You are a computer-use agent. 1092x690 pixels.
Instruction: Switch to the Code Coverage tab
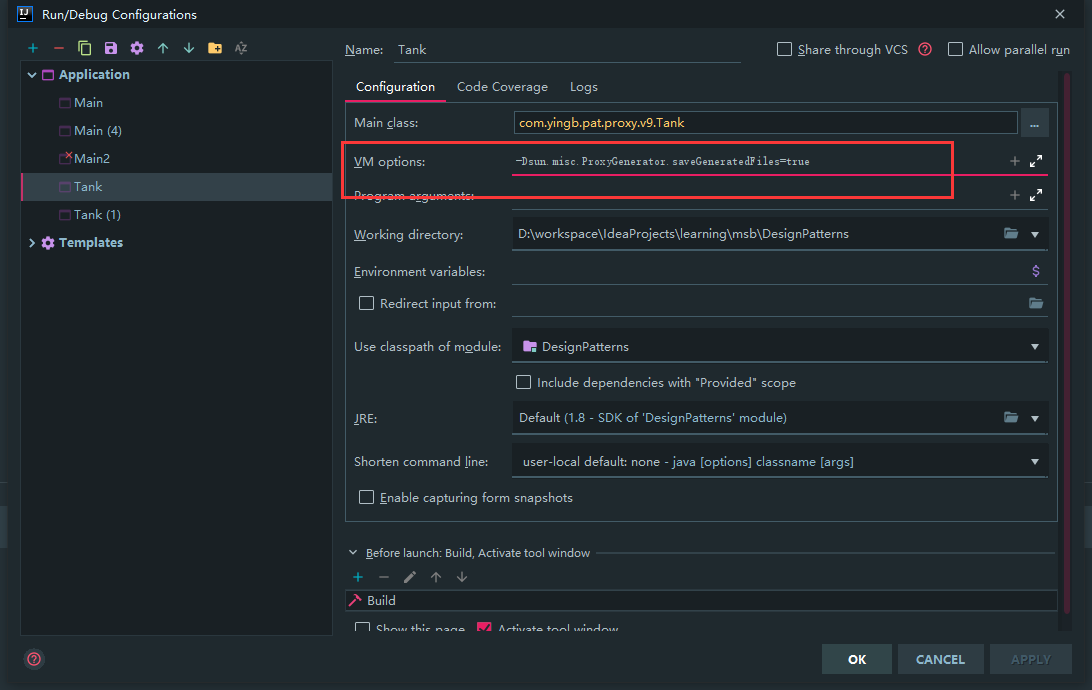tap(502, 87)
